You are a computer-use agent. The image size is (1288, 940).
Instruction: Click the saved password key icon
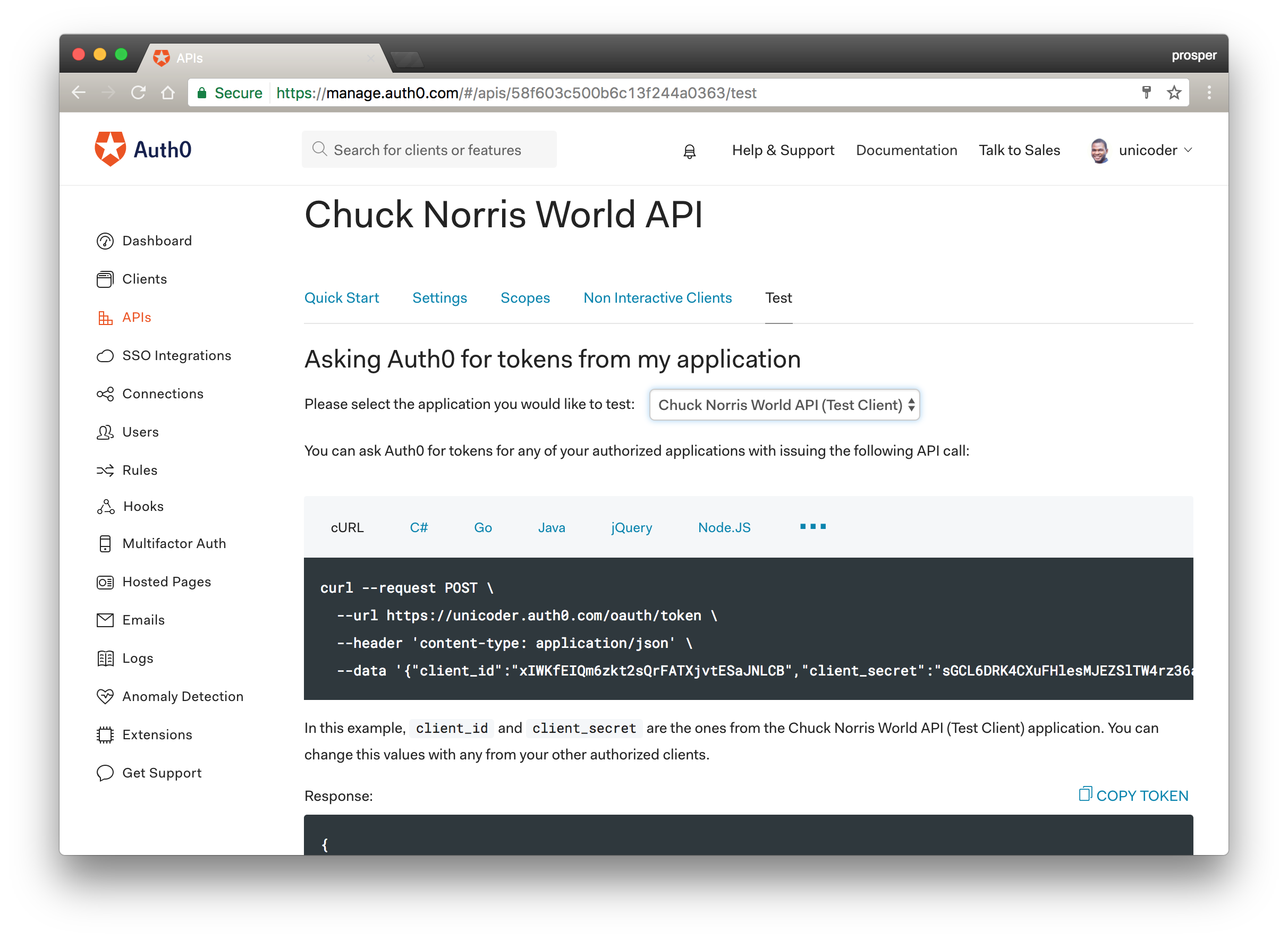1146,93
